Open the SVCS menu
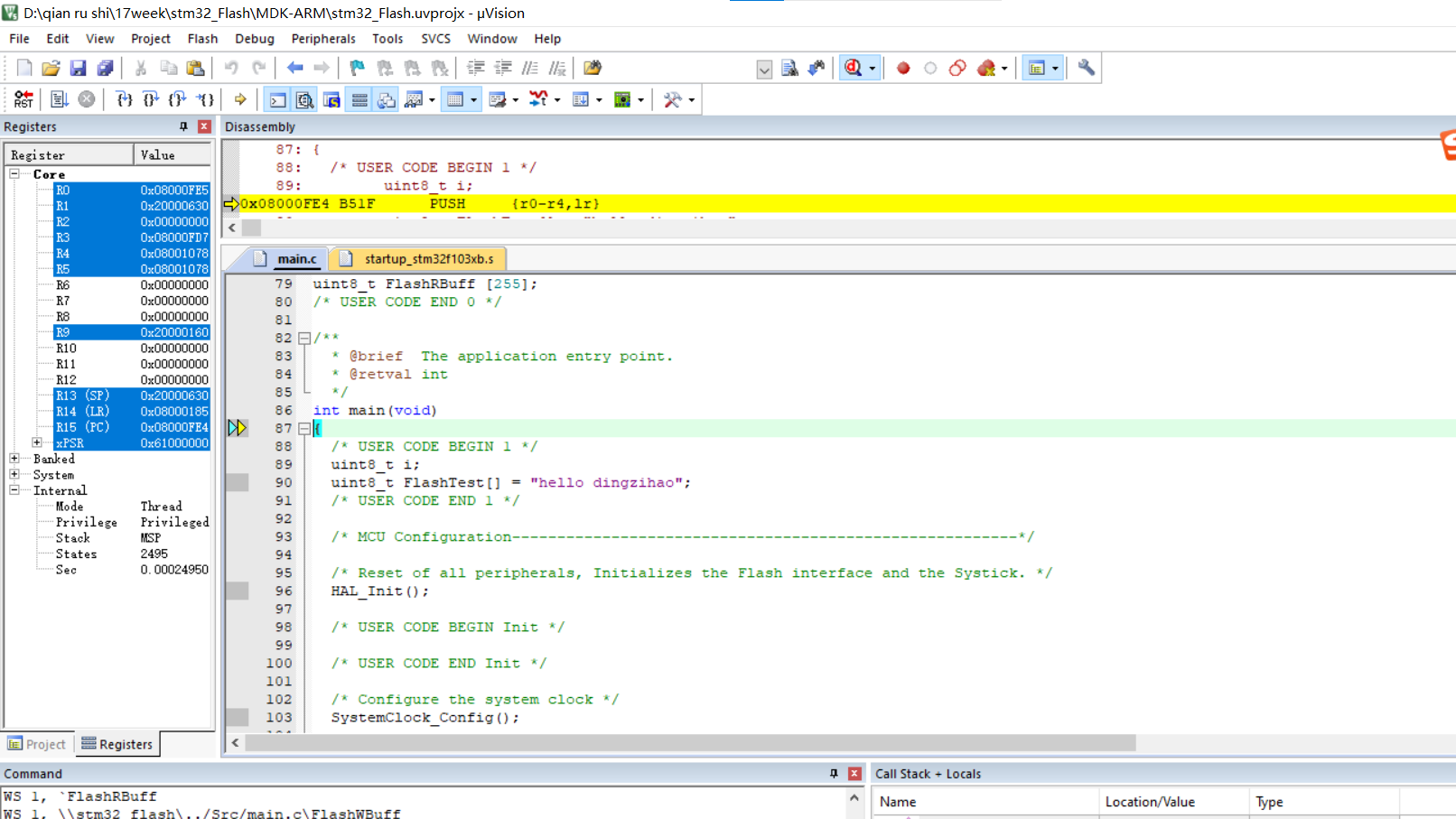 (435, 39)
